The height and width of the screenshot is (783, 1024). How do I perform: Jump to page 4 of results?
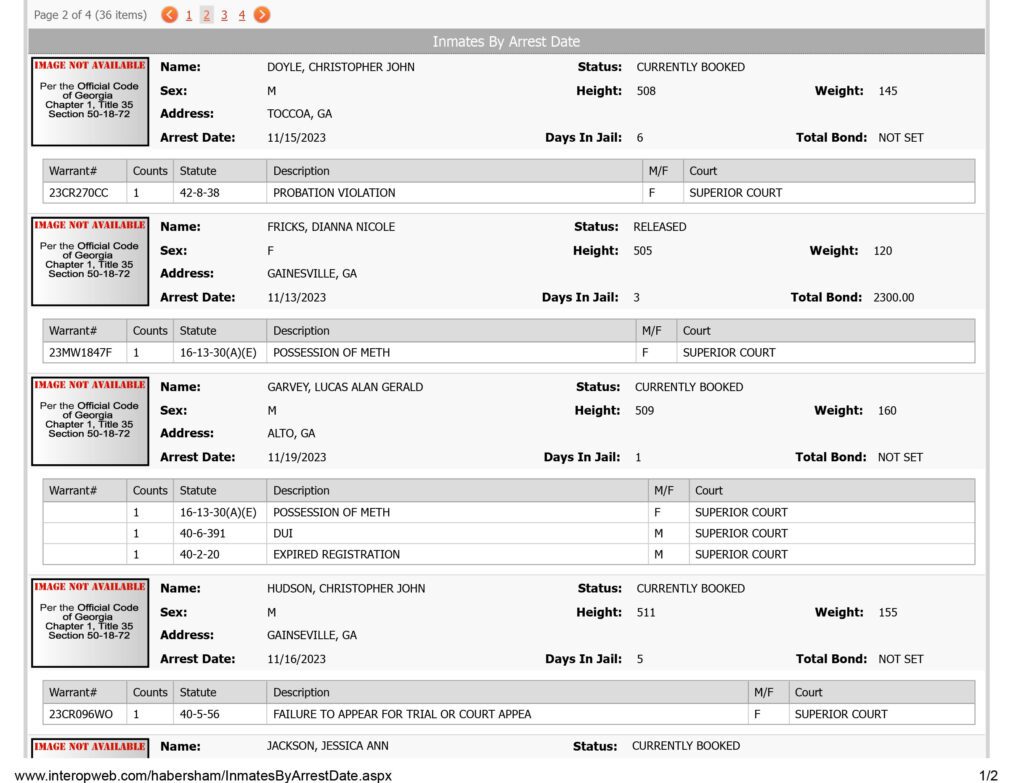point(242,15)
